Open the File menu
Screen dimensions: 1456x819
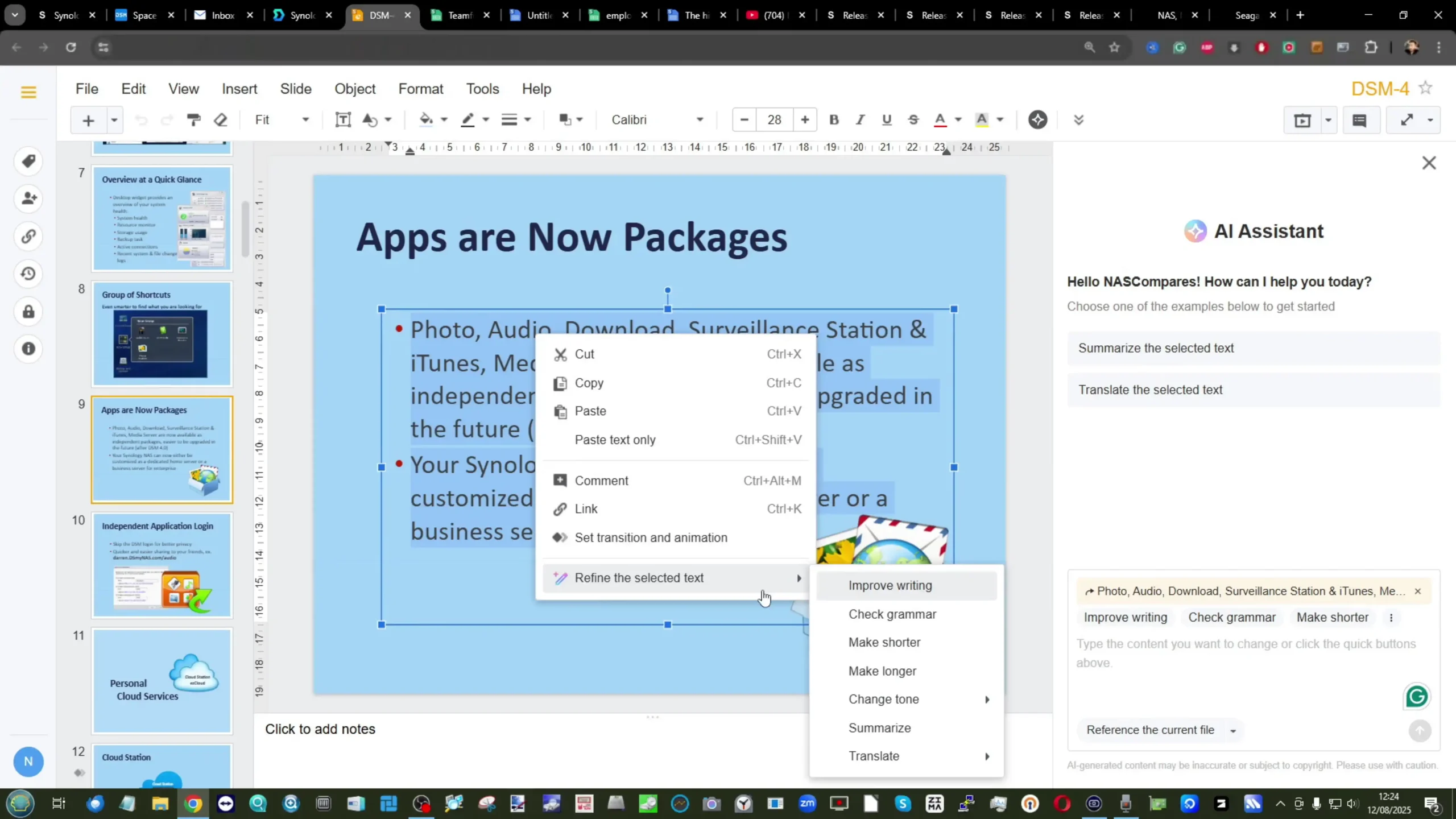[87, 89]
